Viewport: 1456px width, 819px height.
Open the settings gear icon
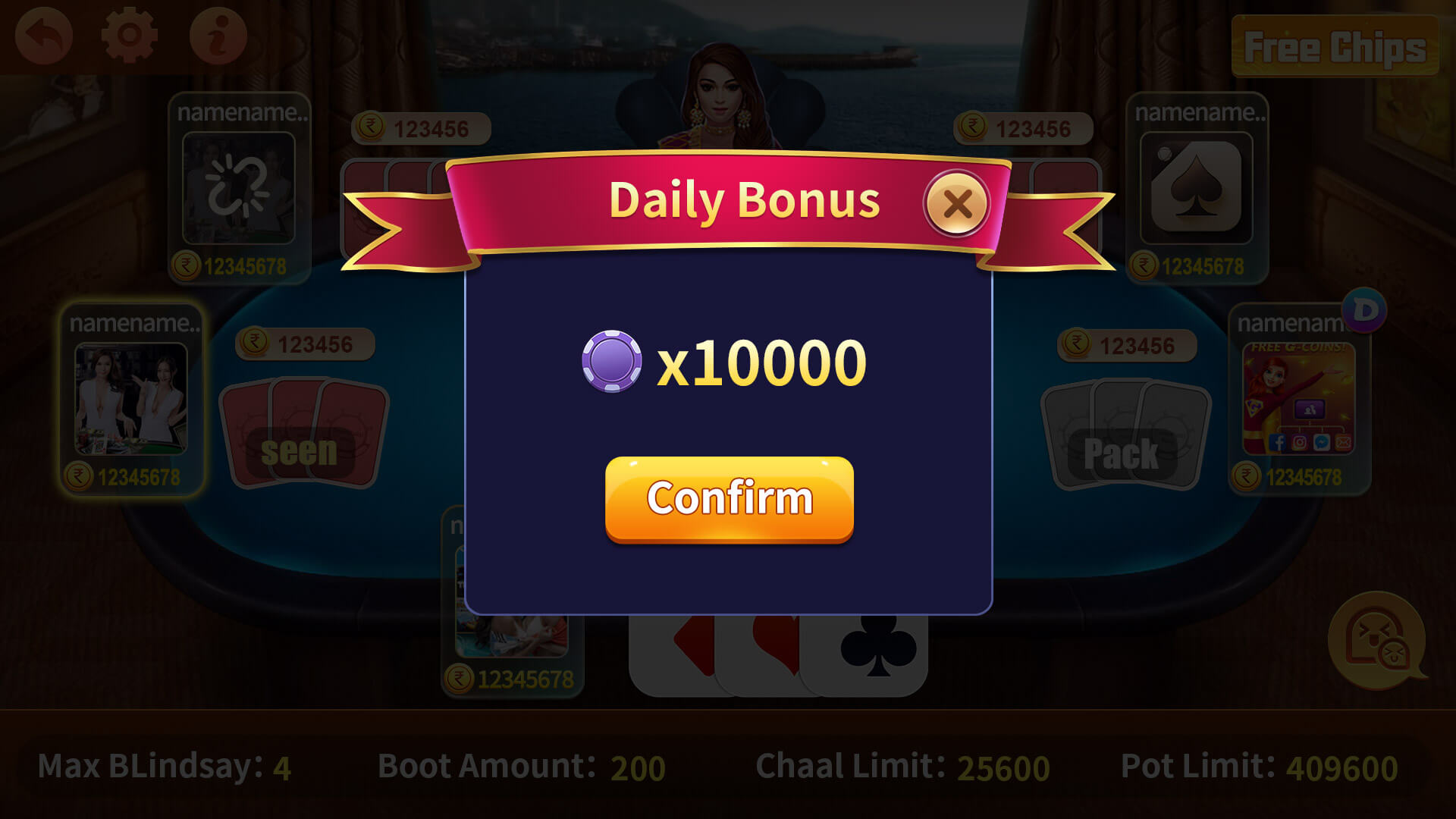[x=130, y=35]
